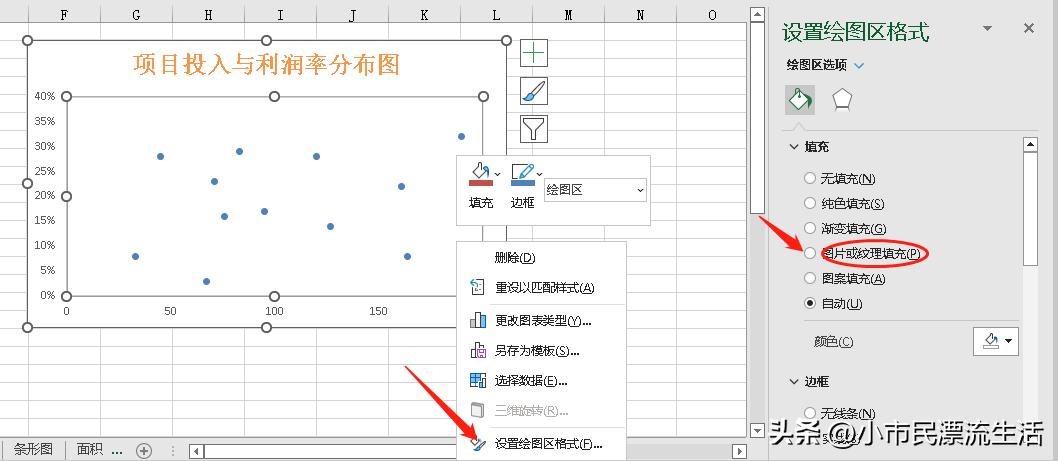The image size is (1058, 461).
Task: Add a new sheet with plus icon
Action: 144,450
